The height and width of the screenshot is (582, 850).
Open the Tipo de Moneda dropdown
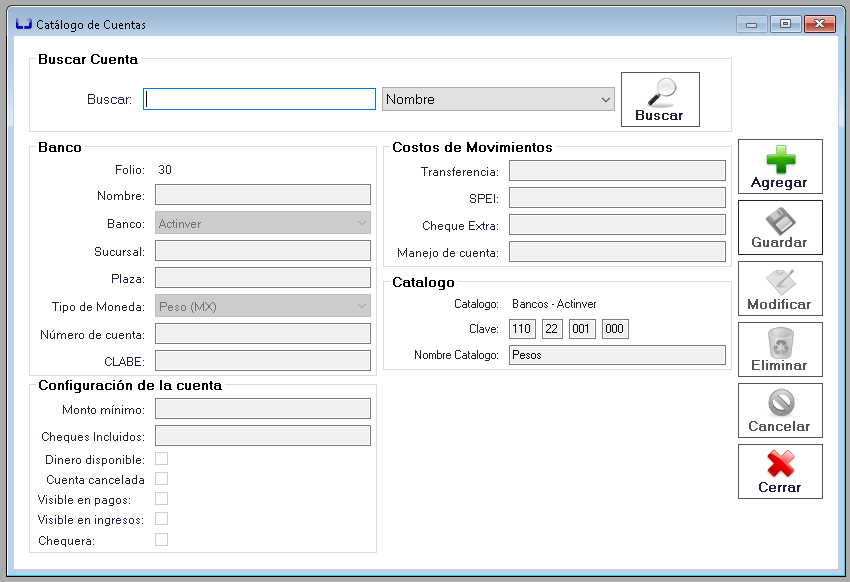coord(263,306)
